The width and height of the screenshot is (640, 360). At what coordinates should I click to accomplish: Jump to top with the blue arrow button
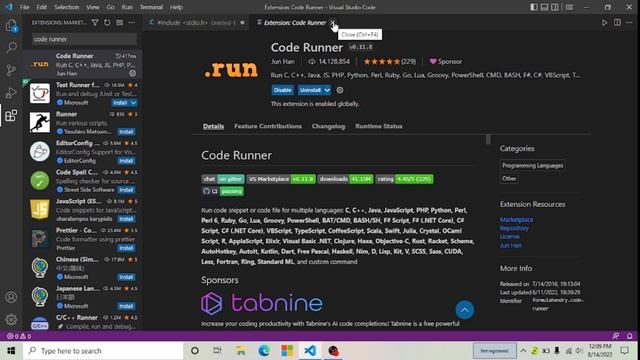pyautogui.click(x=464, y=310)
